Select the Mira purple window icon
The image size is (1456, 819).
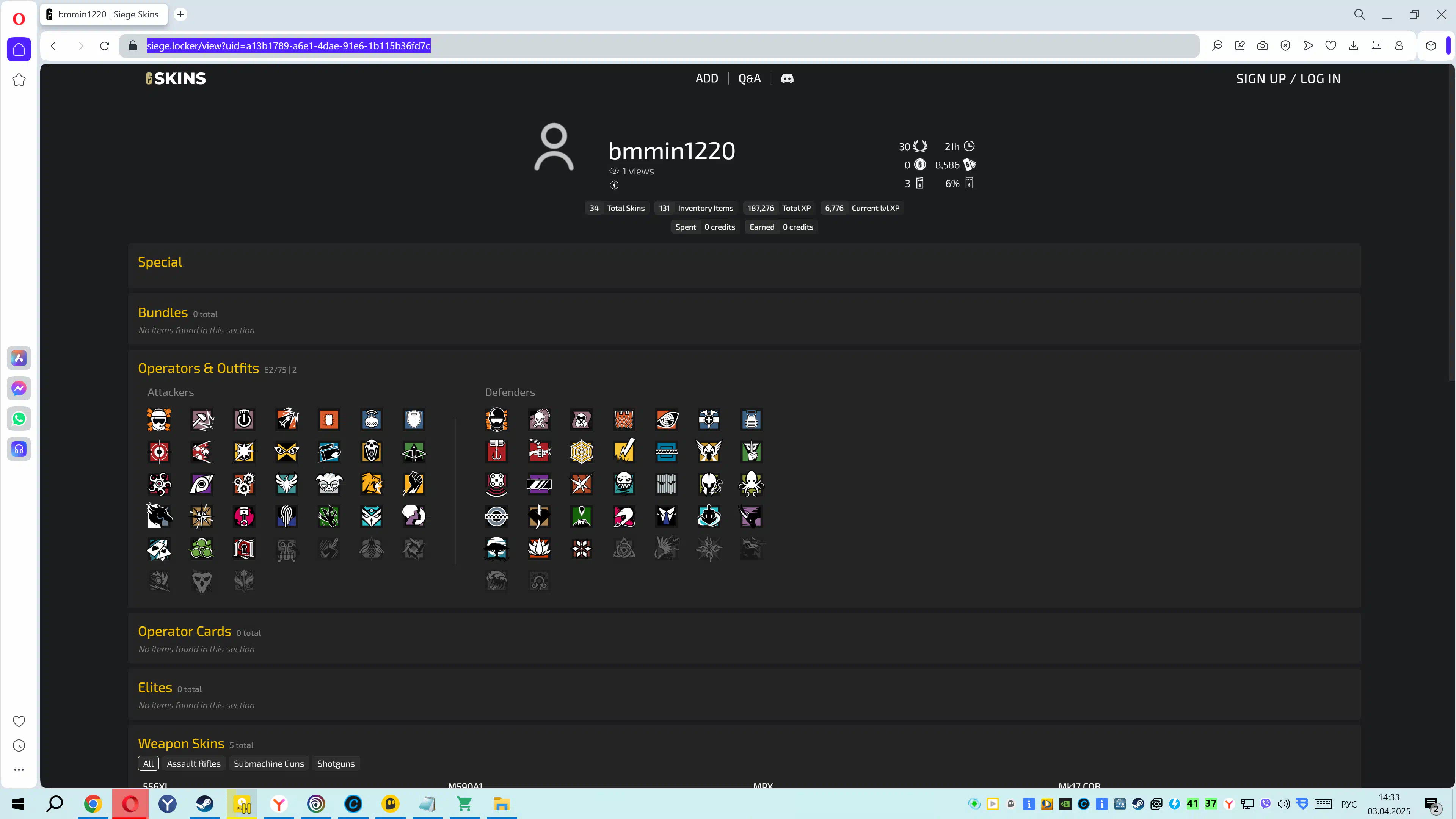539,484
